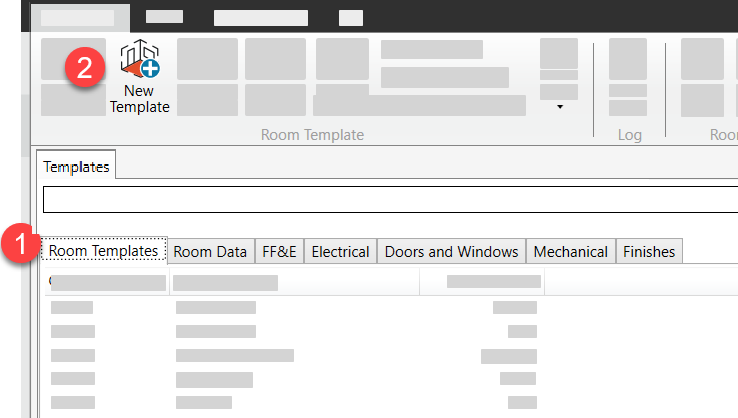Image resolution: width=738 pixels, height=418 pixels.
Task: Select the highlighted active ribbon tab
Action: point(78,17)
